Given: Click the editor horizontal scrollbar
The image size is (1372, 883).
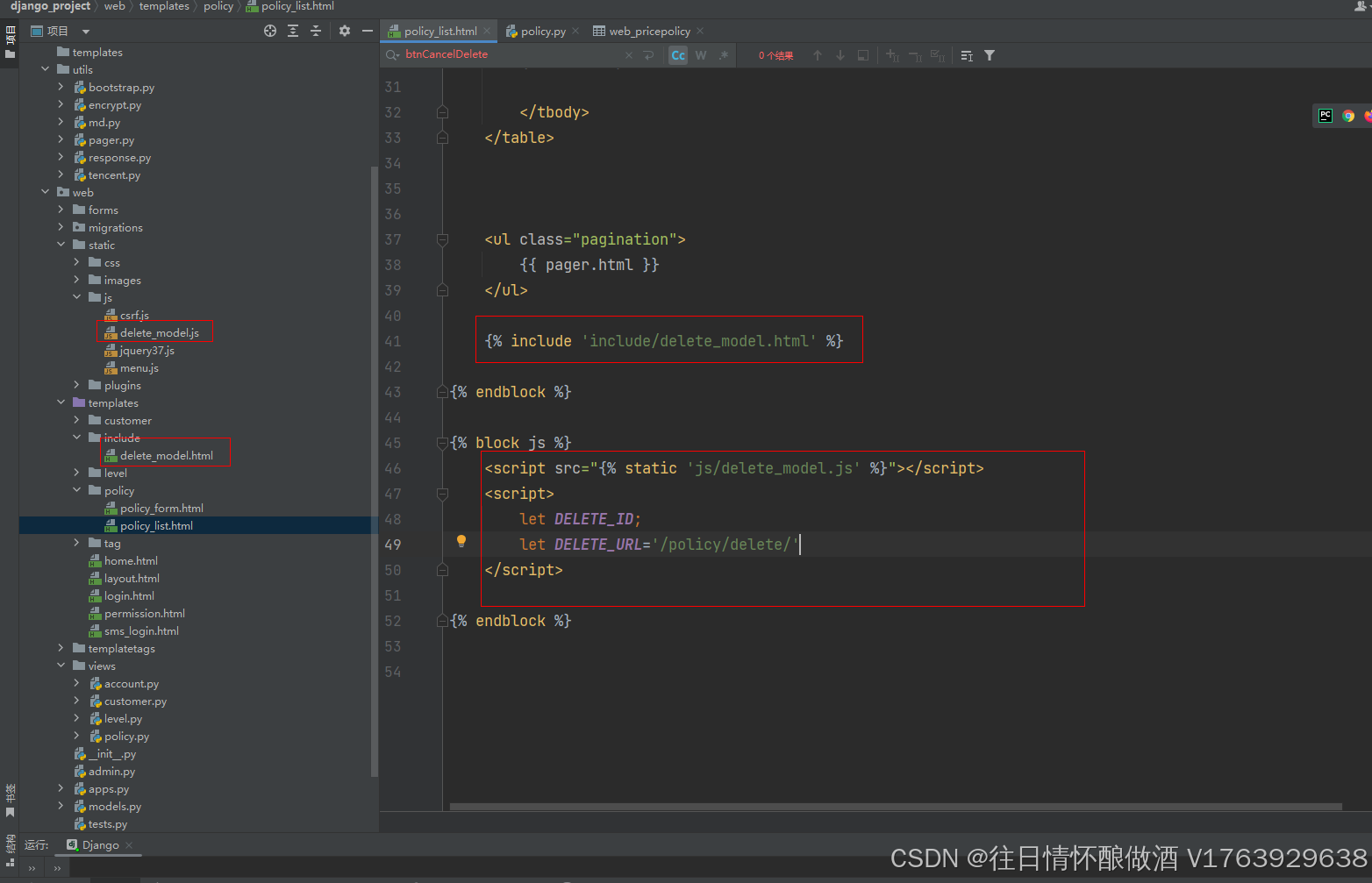Looking at the screenshot, I should pyautogui.click(x=896, y=807).
